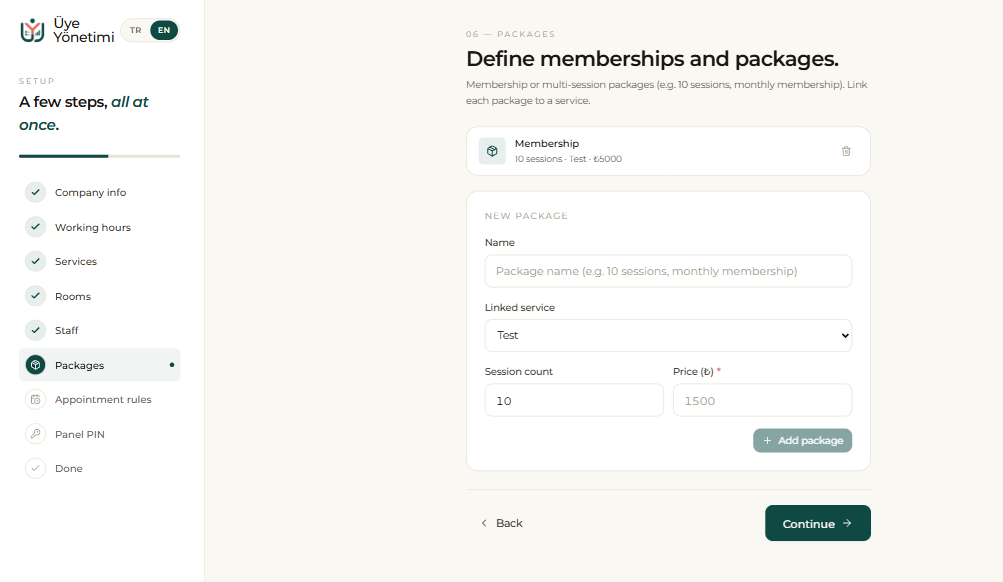
Task: Click Services checkmark icon
Action: coord(35,261)
